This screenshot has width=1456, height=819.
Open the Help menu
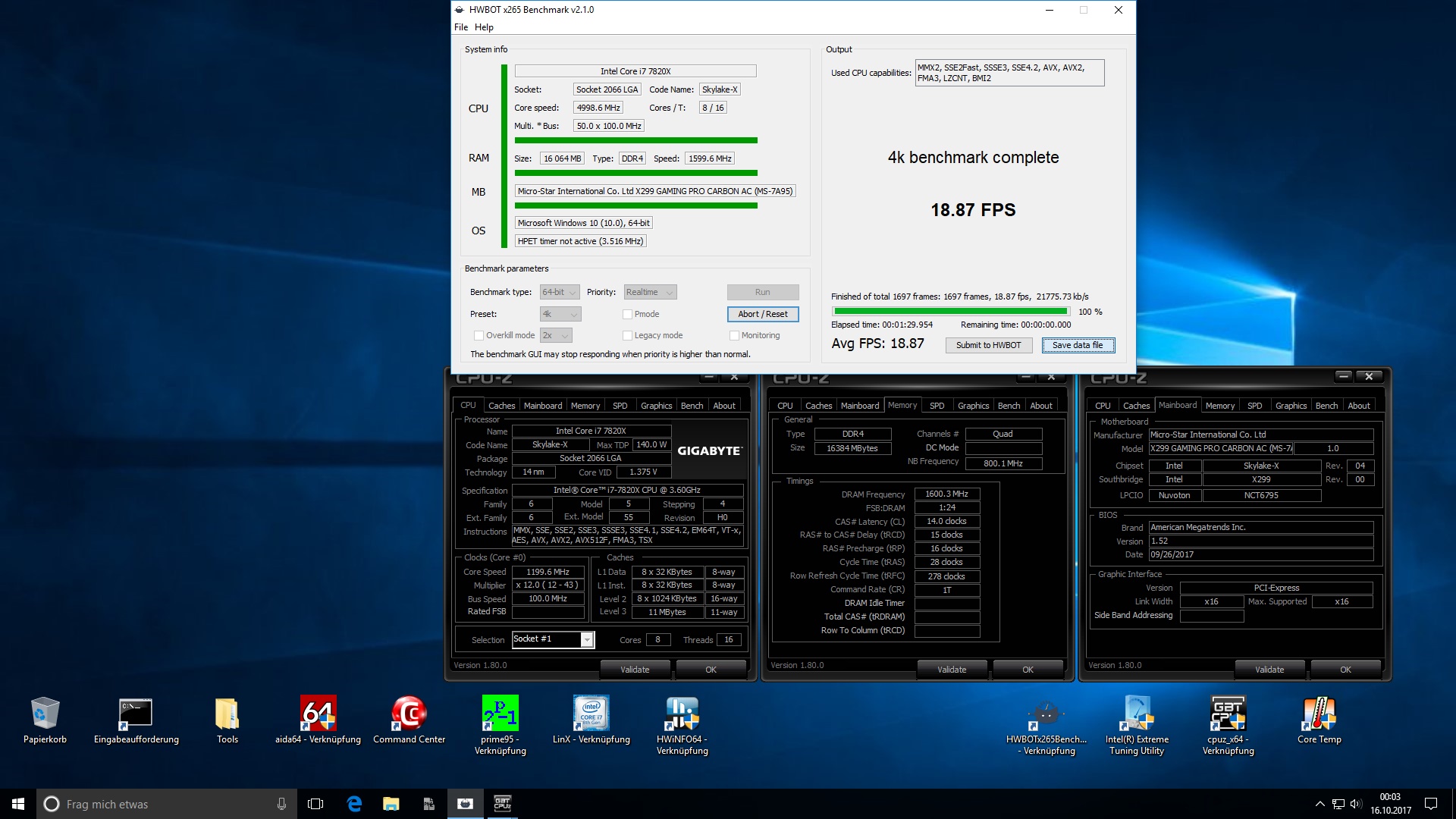(484, 27)
